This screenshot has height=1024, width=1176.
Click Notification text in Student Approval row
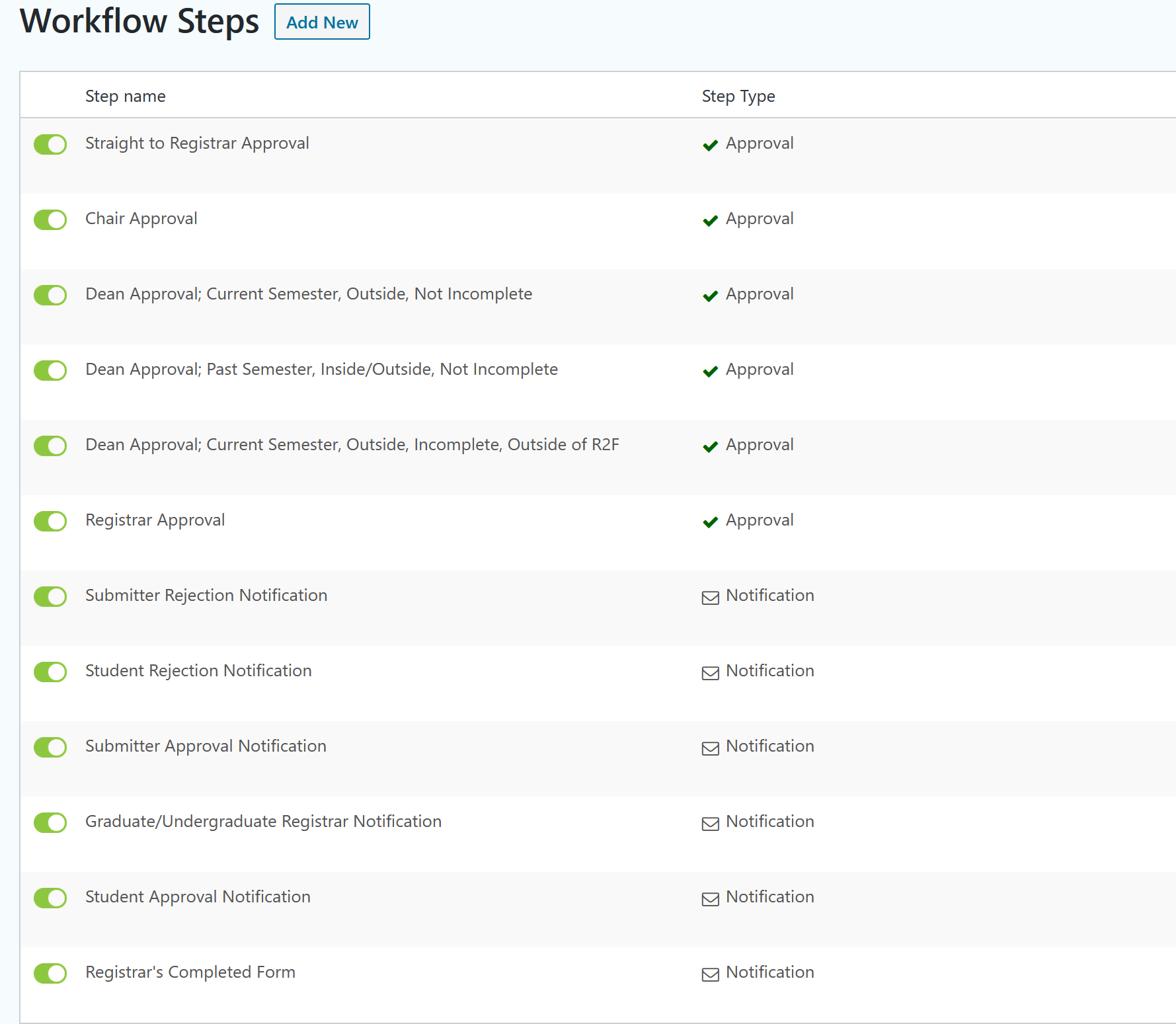pyautogui.click(x=770, y=897)
